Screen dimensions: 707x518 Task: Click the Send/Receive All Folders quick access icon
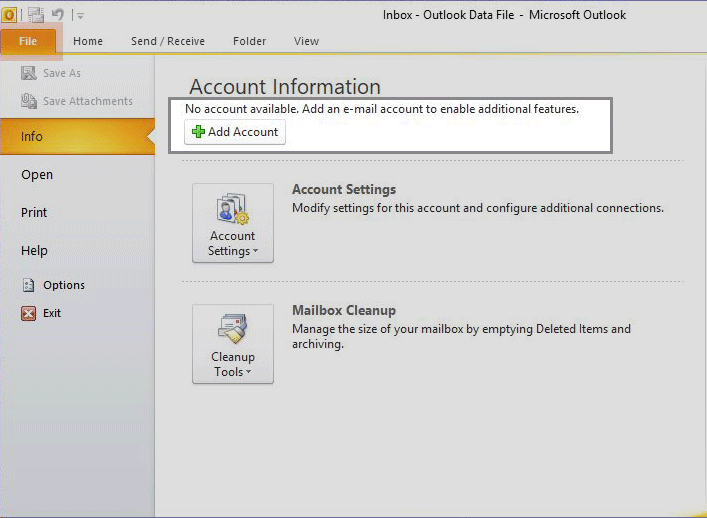(36, 15)
